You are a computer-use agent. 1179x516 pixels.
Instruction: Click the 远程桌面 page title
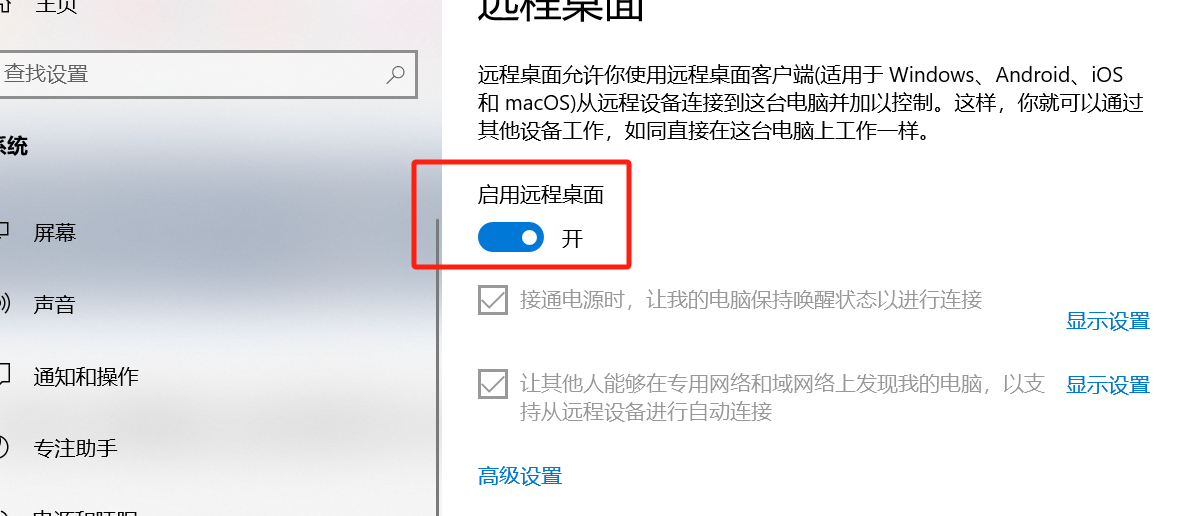[x=561, y=10]
